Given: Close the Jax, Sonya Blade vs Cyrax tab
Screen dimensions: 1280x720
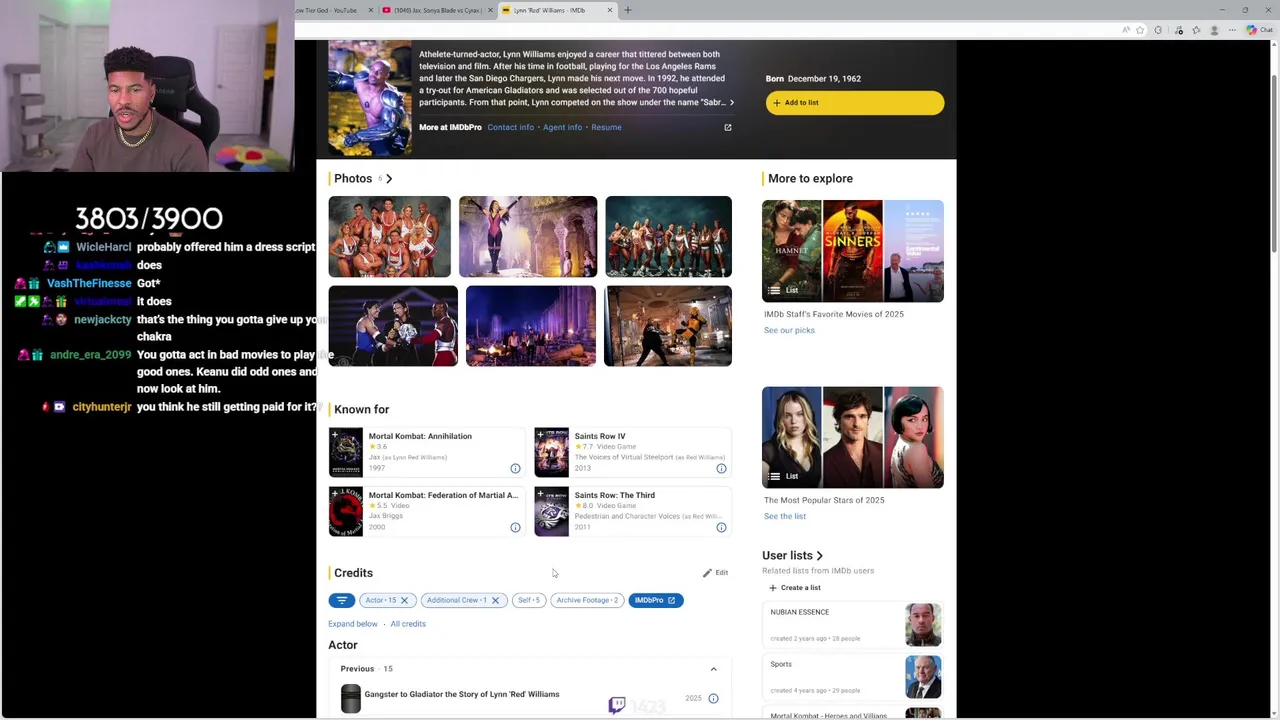Looking at the screenshot, I should (490, 10).
